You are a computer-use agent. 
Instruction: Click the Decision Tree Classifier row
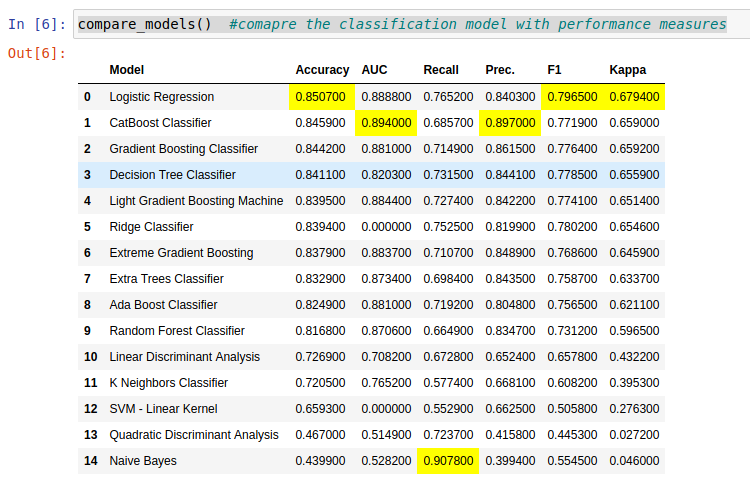(172, 175)
